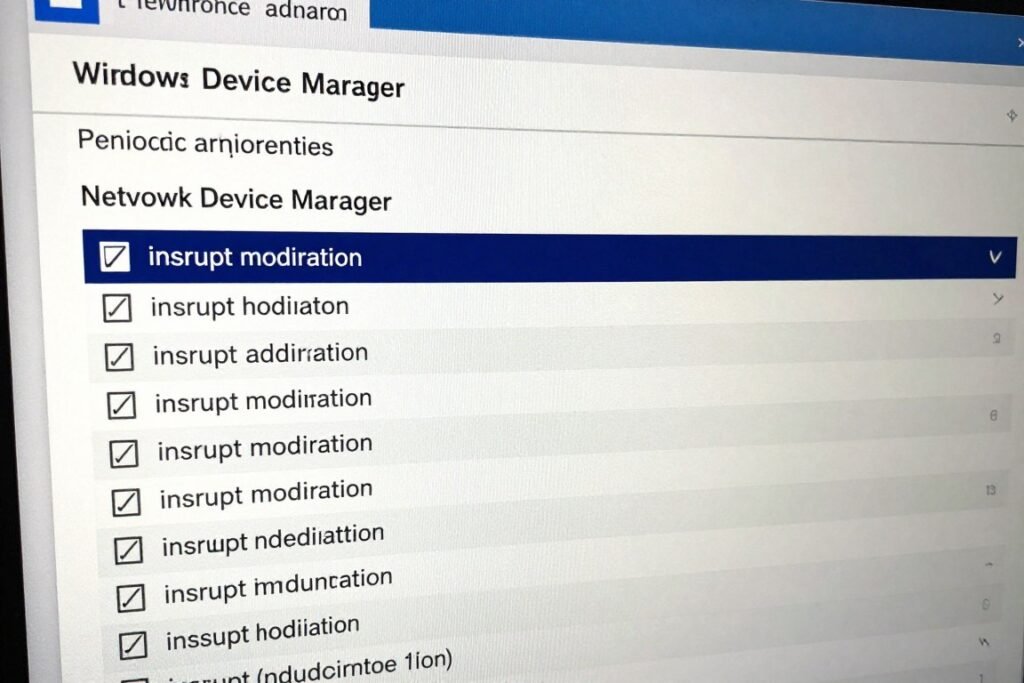Select the checkmark icon beside highlighted 'insrupt modiration'

pyautogui.click(x=114, y=257)
